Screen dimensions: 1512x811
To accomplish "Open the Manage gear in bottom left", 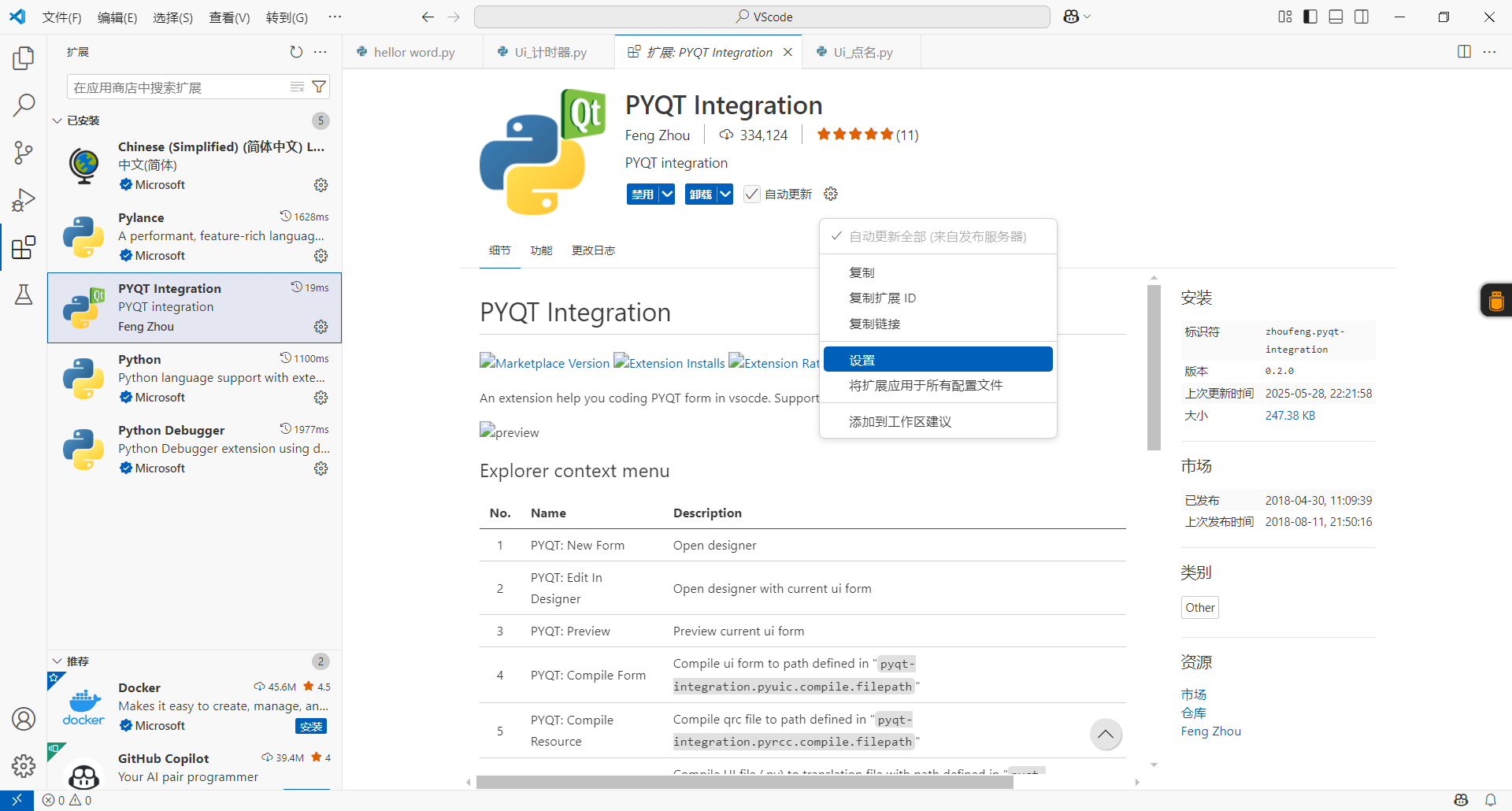I will tap(23, 765).
